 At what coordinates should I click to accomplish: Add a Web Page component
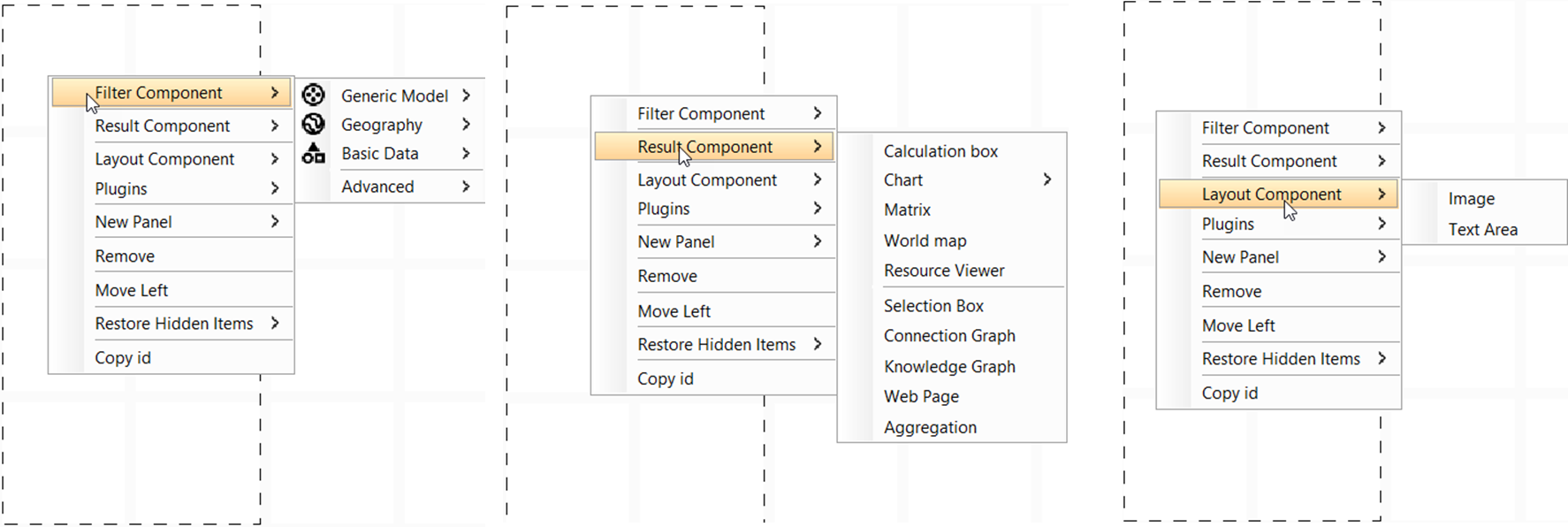point(921,396)
